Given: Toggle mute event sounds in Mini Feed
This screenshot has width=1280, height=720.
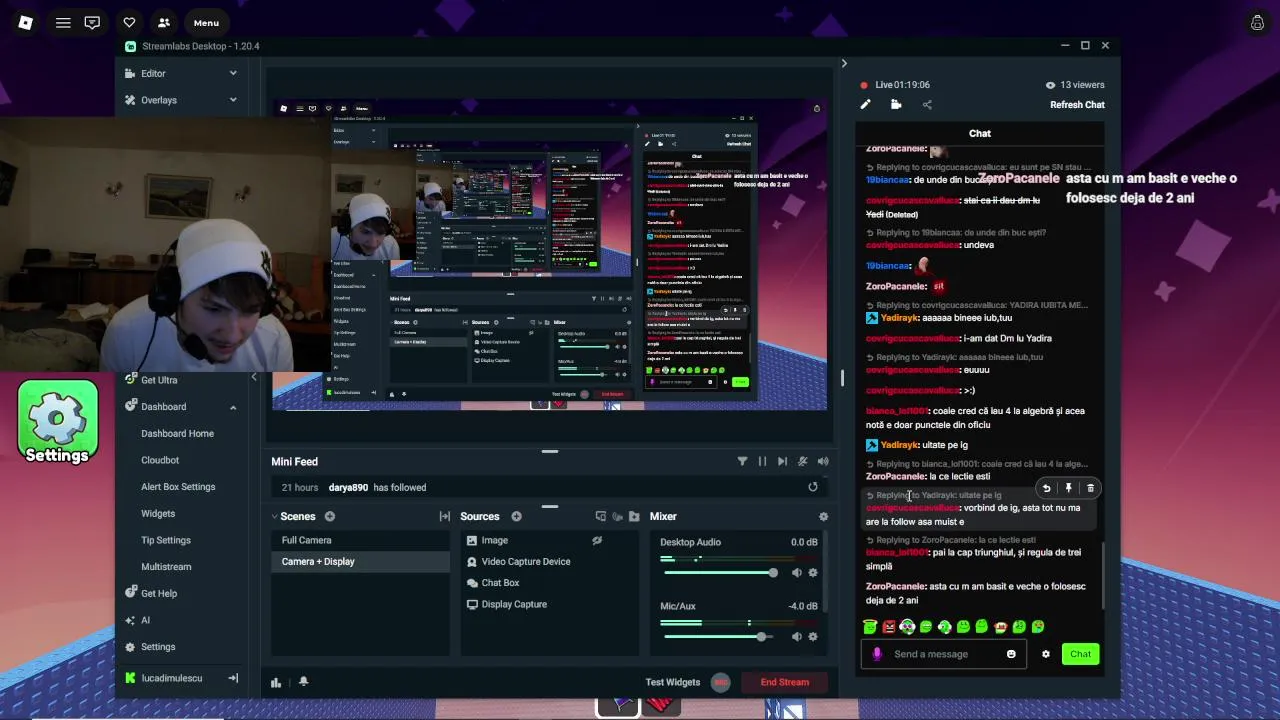Looking at the screenshot, I should (802, 461).
